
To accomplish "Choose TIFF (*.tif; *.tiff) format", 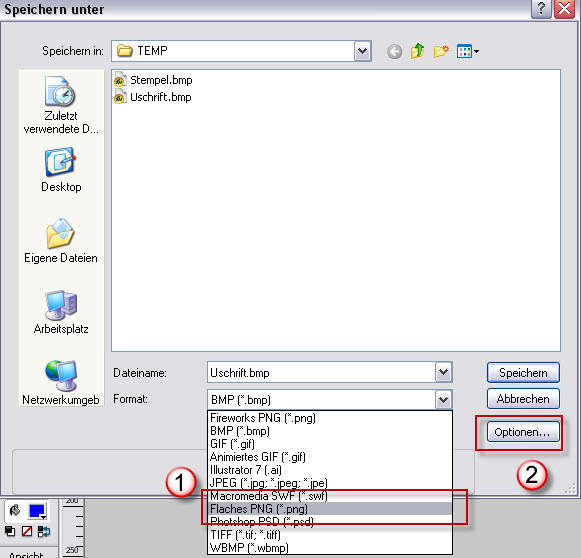I will (330, 535).
